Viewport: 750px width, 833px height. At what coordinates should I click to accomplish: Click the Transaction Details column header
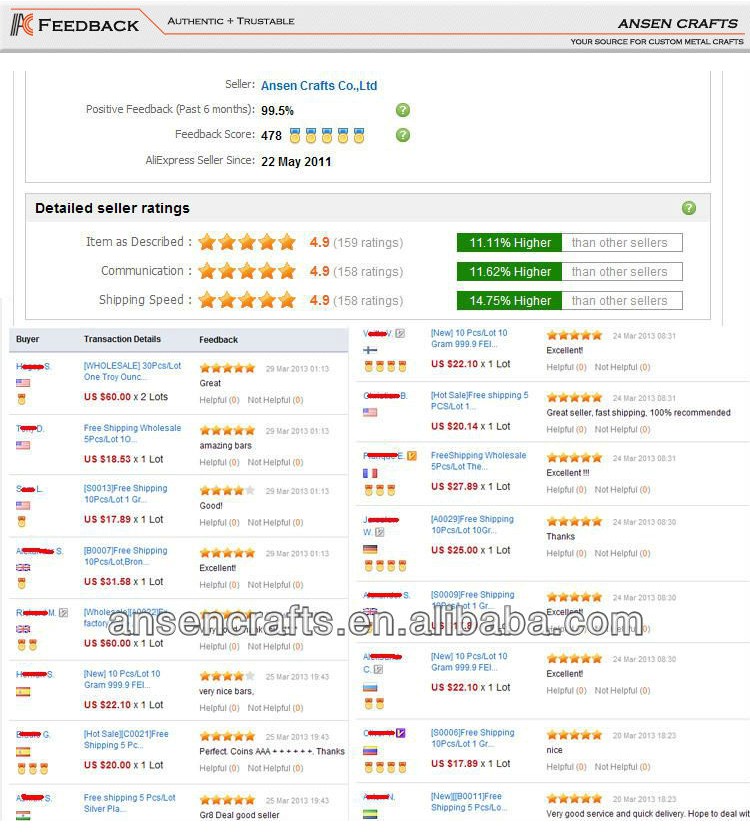tap(122, 339)
